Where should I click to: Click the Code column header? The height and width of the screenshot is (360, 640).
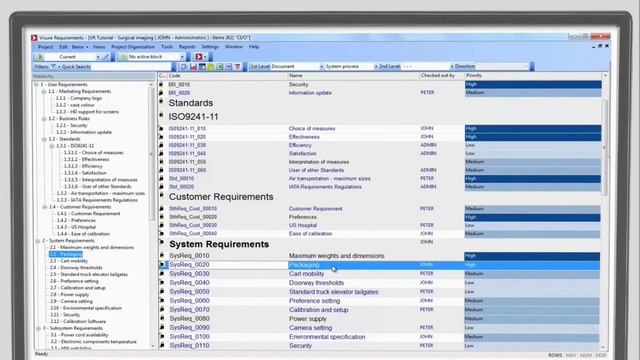coord(227,76)
